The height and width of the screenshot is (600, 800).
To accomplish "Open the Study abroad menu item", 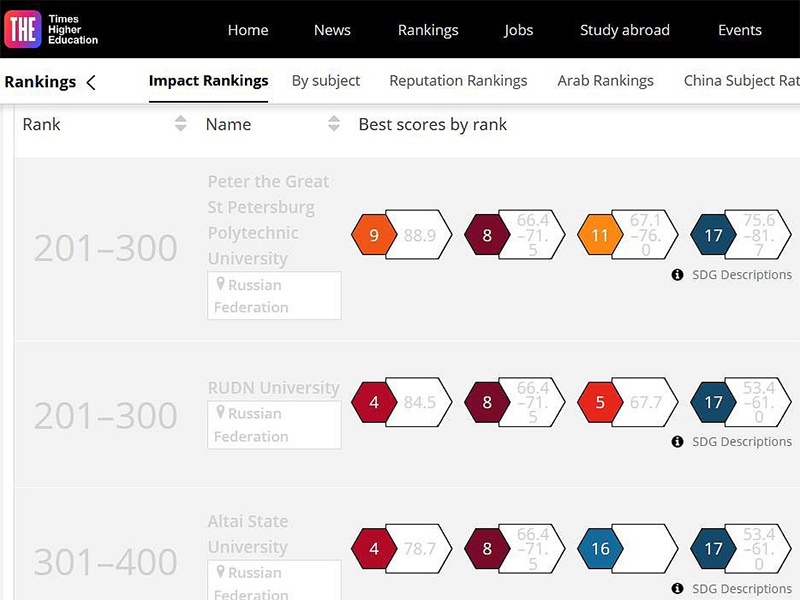I will click(625, 30).
